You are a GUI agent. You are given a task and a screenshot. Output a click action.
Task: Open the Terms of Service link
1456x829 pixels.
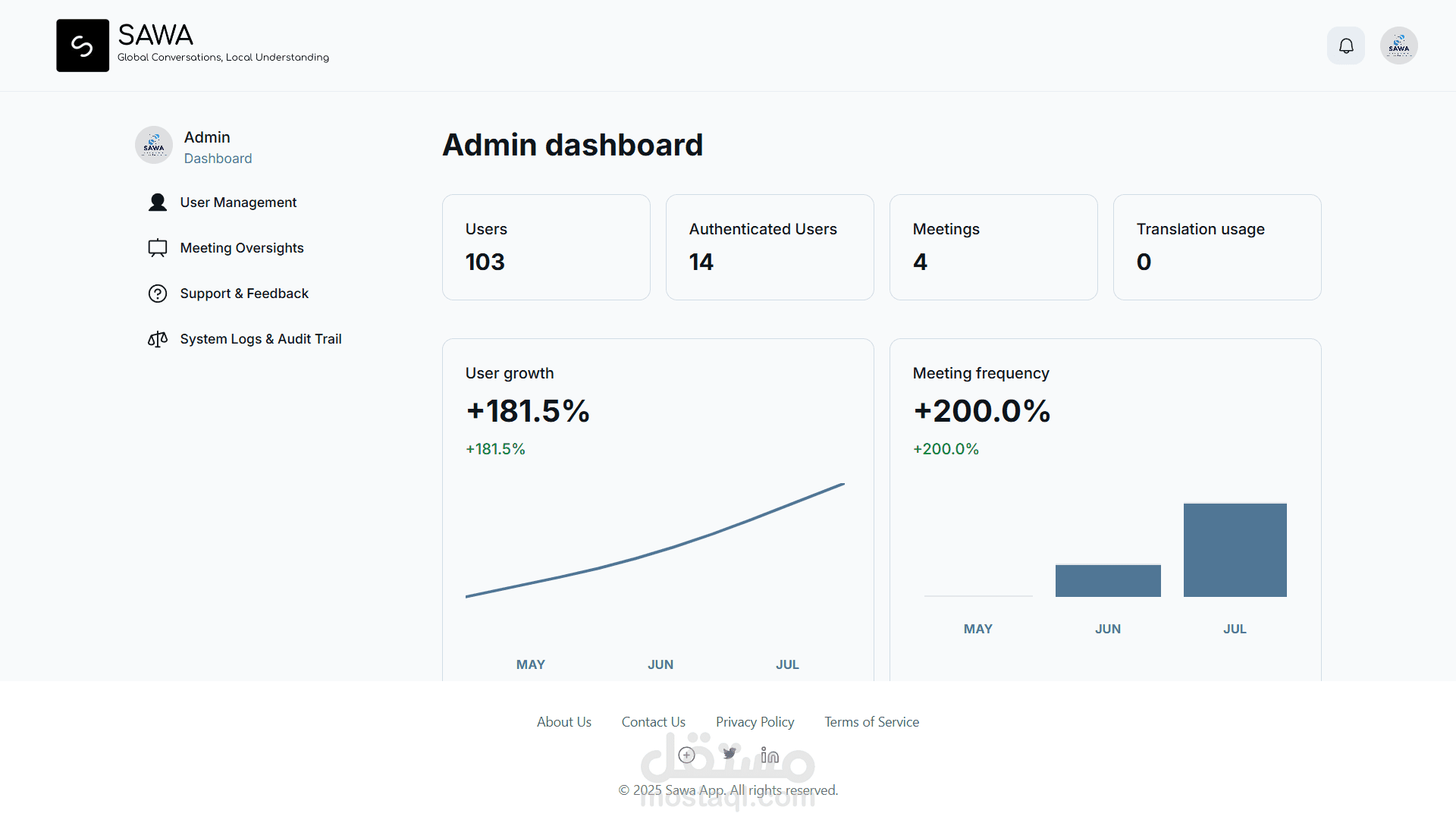[x=871, y=722]
